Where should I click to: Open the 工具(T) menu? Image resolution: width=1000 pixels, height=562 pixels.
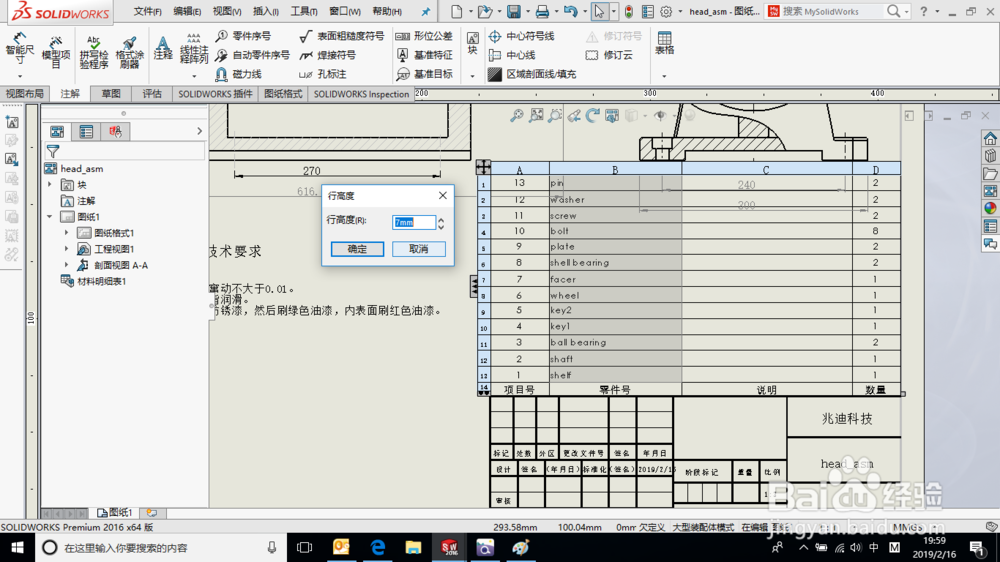(304, 11)
